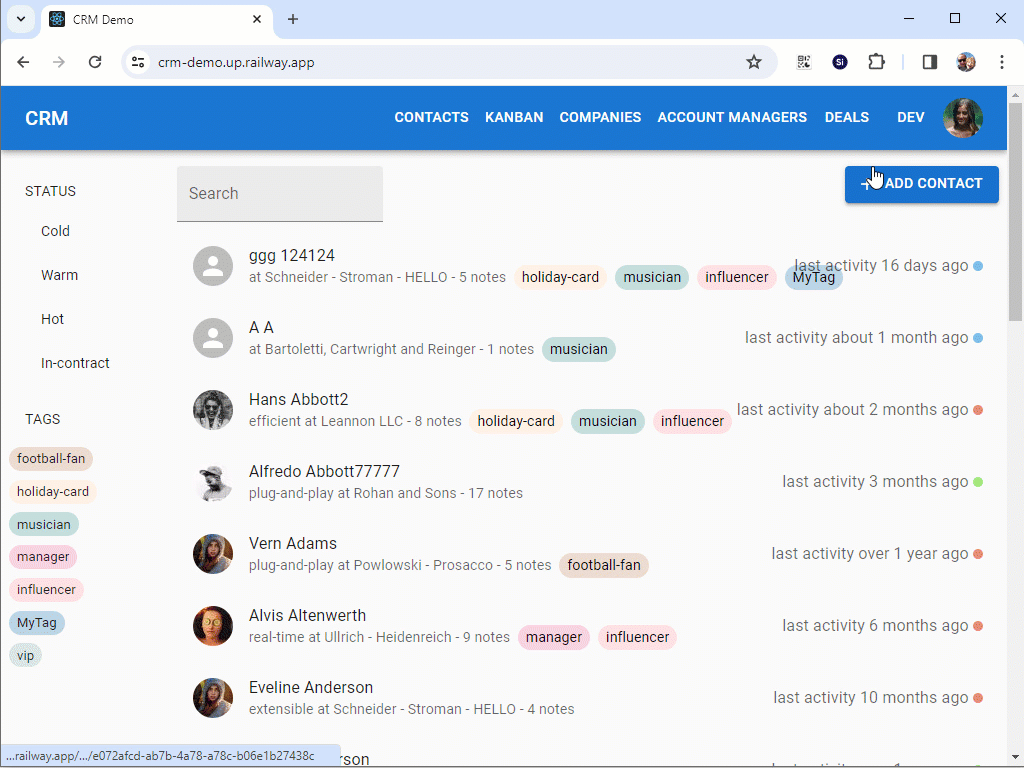Screen dimensions: 1024x768
Task: Click the placeholder avatar next to ggg 124124
Action: (x=213, y=265)
